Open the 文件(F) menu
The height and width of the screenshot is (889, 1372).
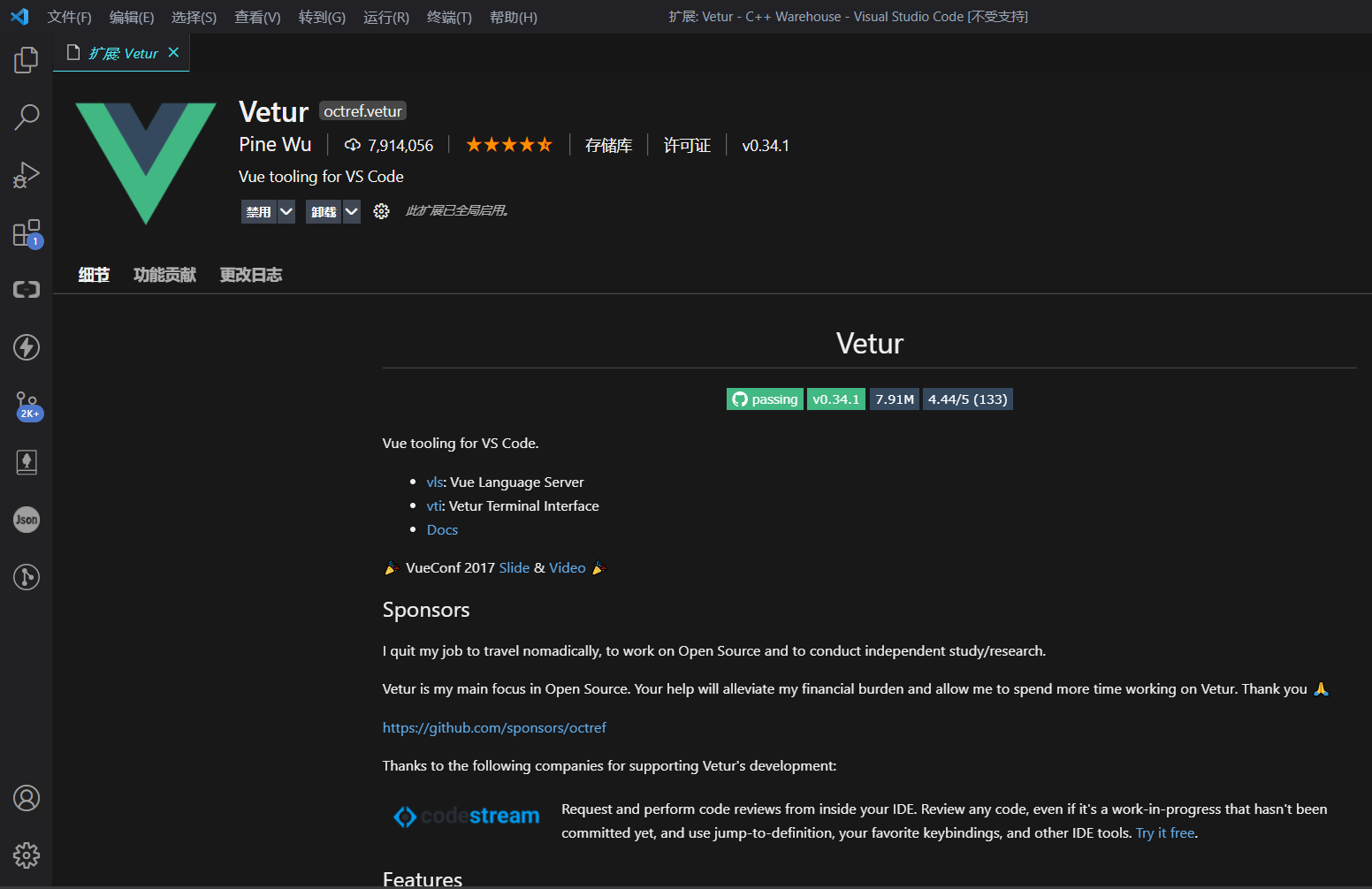point(69,17)
